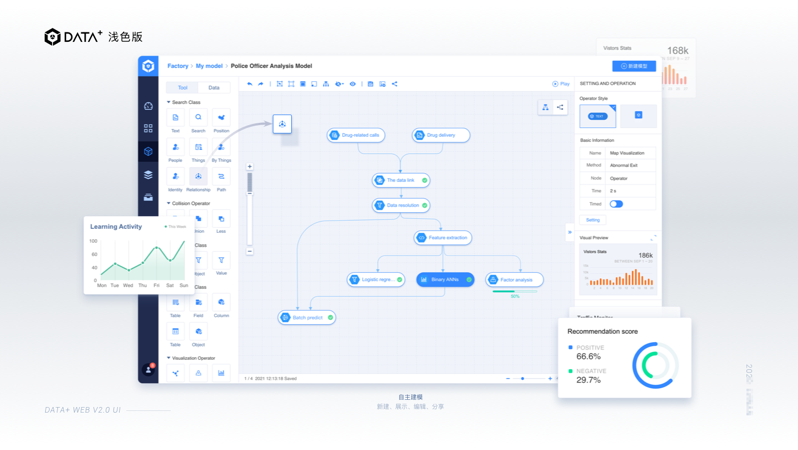Choose the TEXT pill operator style

(x=598, y=116)
